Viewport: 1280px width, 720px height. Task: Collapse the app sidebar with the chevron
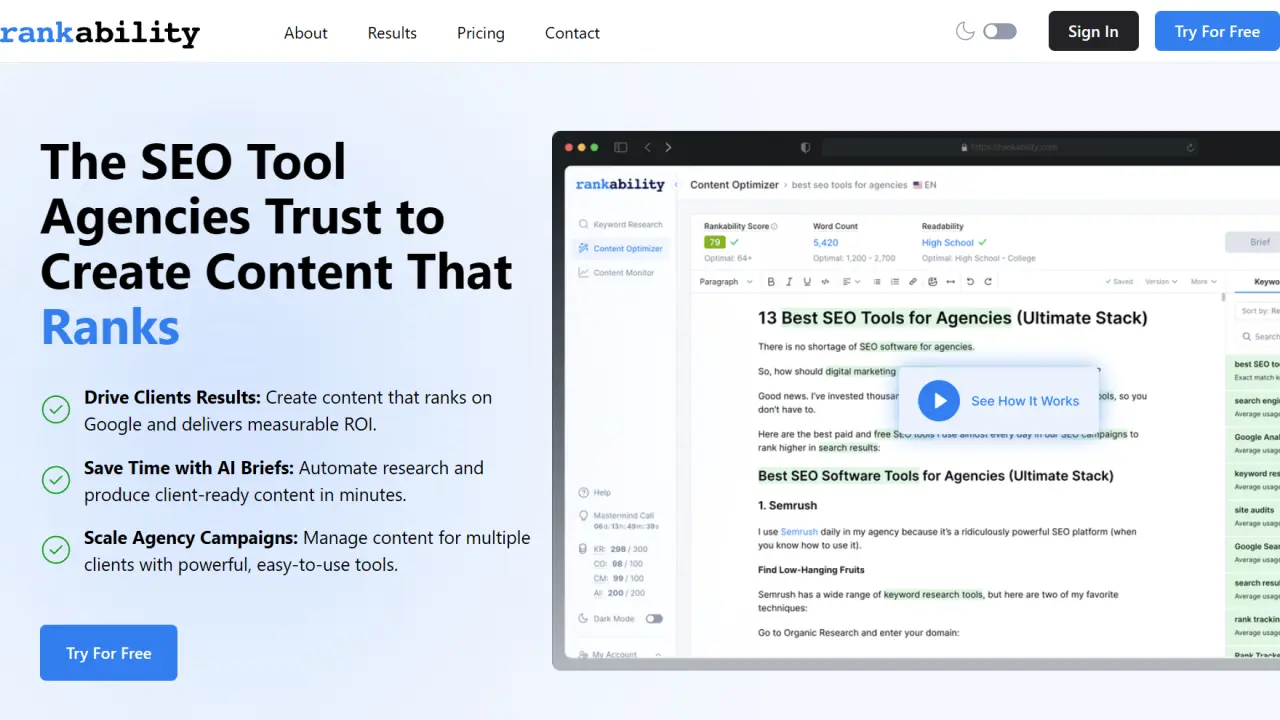tap(677, 185)
